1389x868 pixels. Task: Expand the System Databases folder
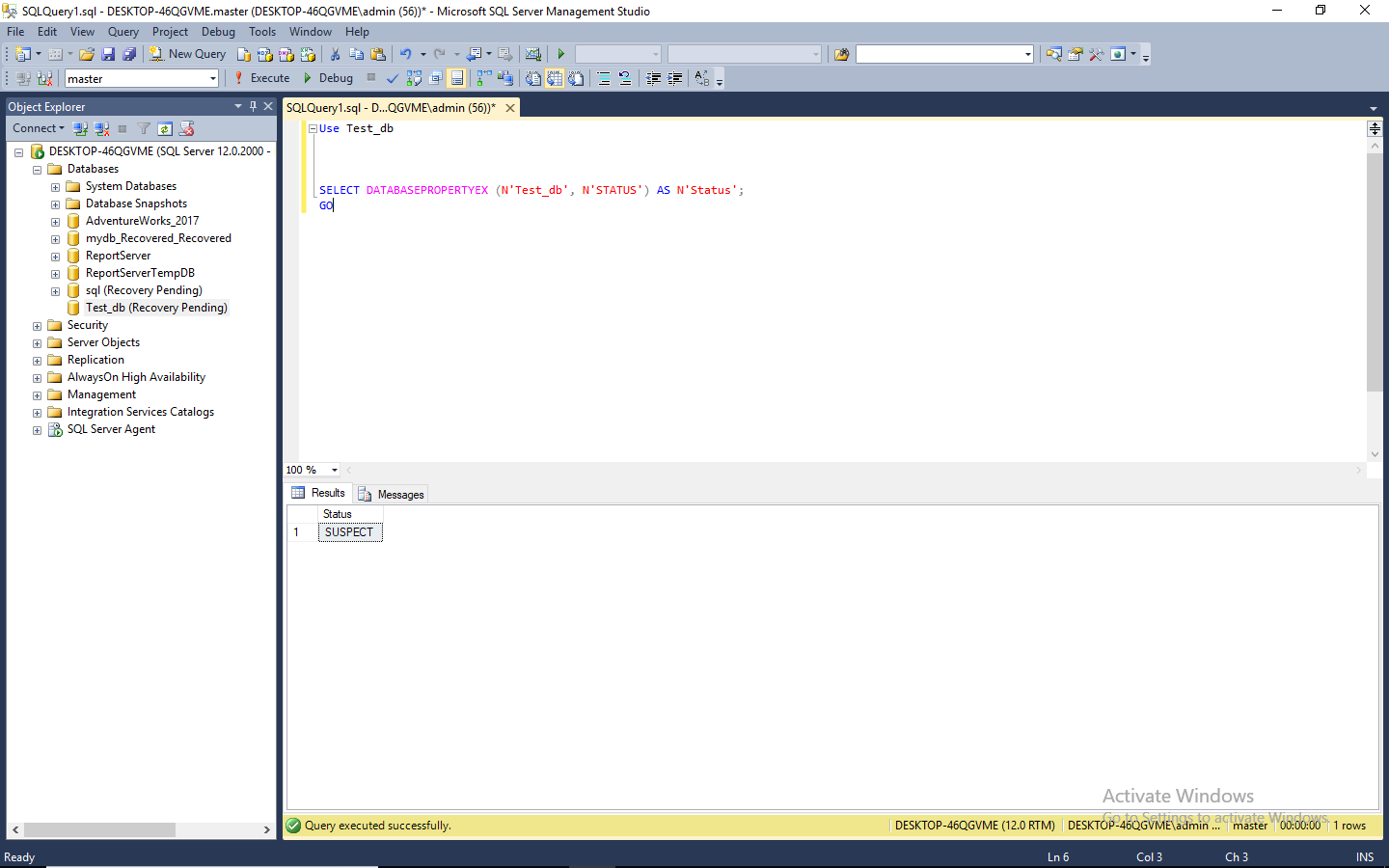coord(55,187)
